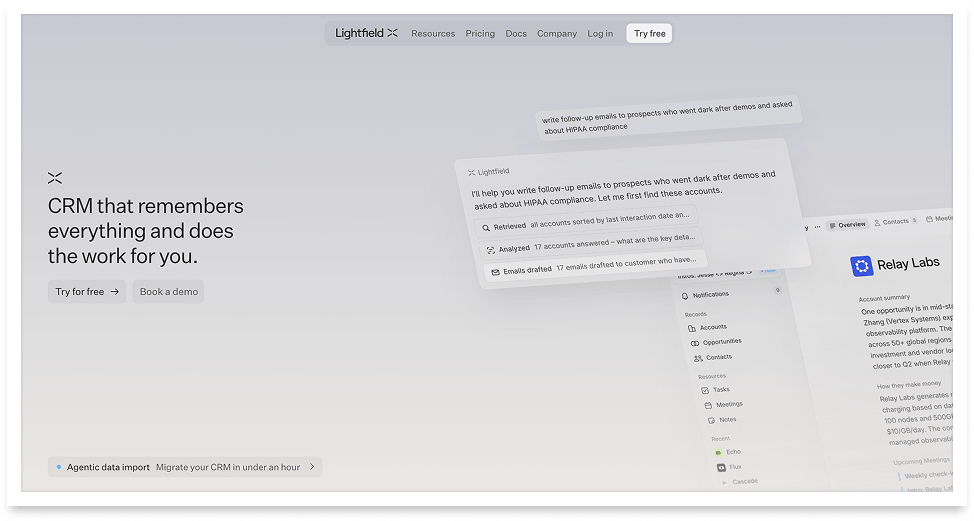Switch to the Contacts tab
The image size is (974, 521).
click(895, 222)
